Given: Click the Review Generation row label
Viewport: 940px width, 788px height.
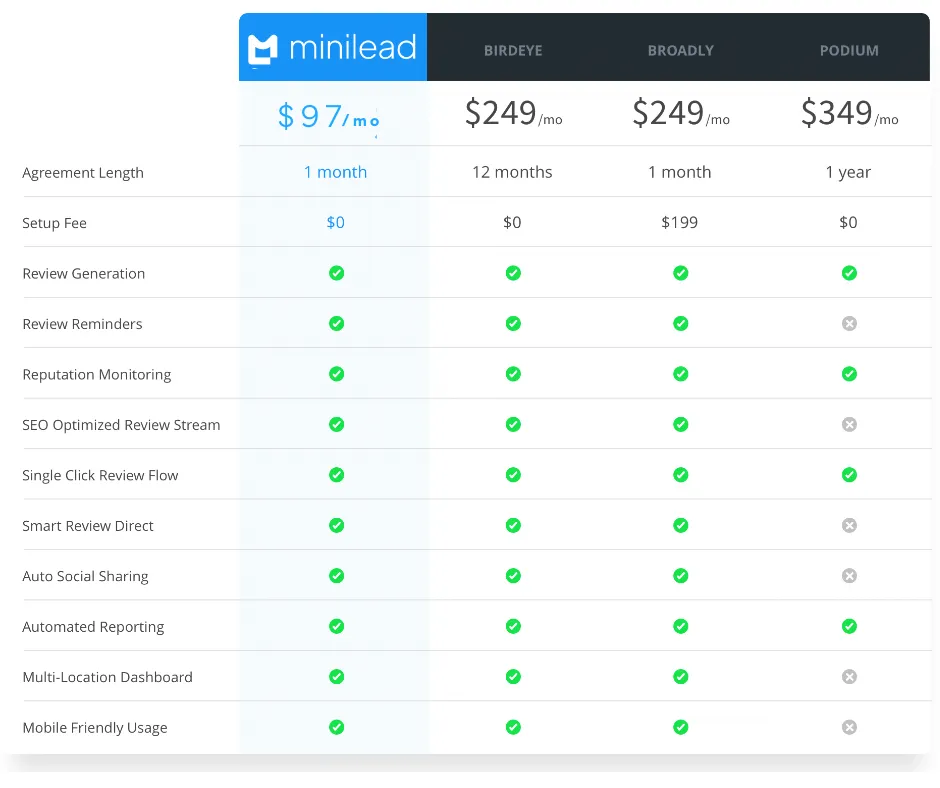Looking at the screenshot, I should pos(83,273).
